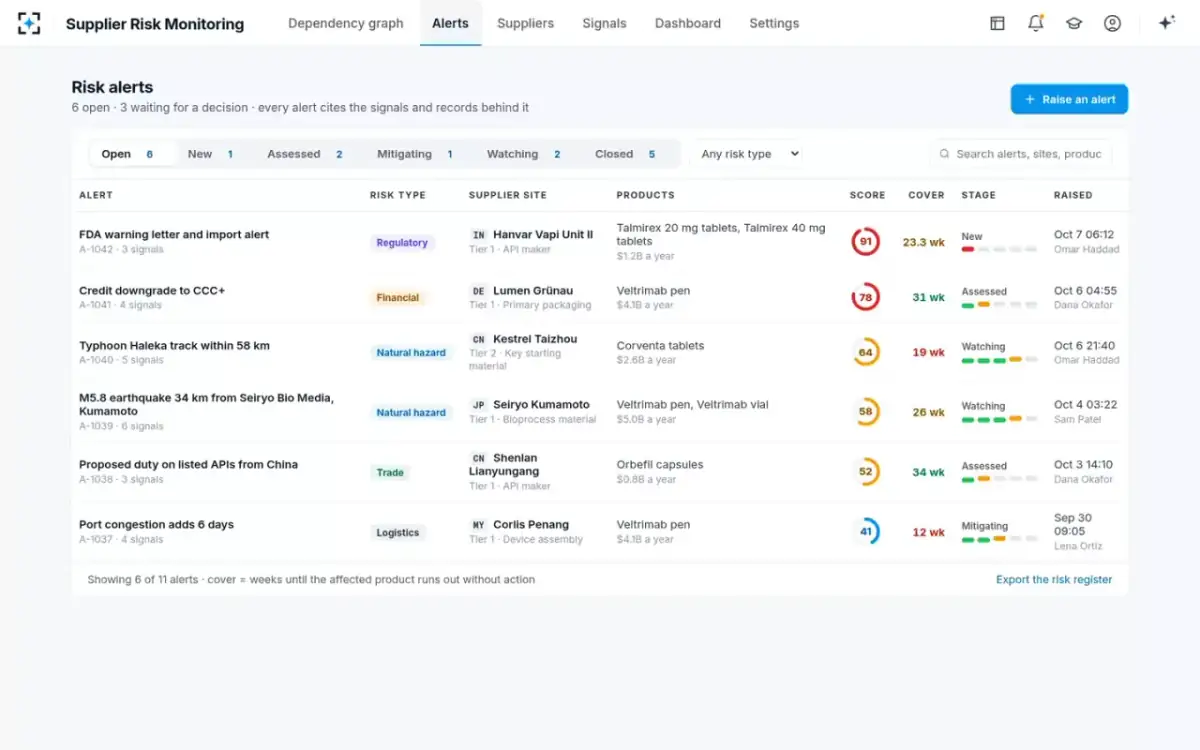The height and width of the screenshot is (750, 1200).
Task: Click the 12 wk cover value
Action: pos(928,532)
